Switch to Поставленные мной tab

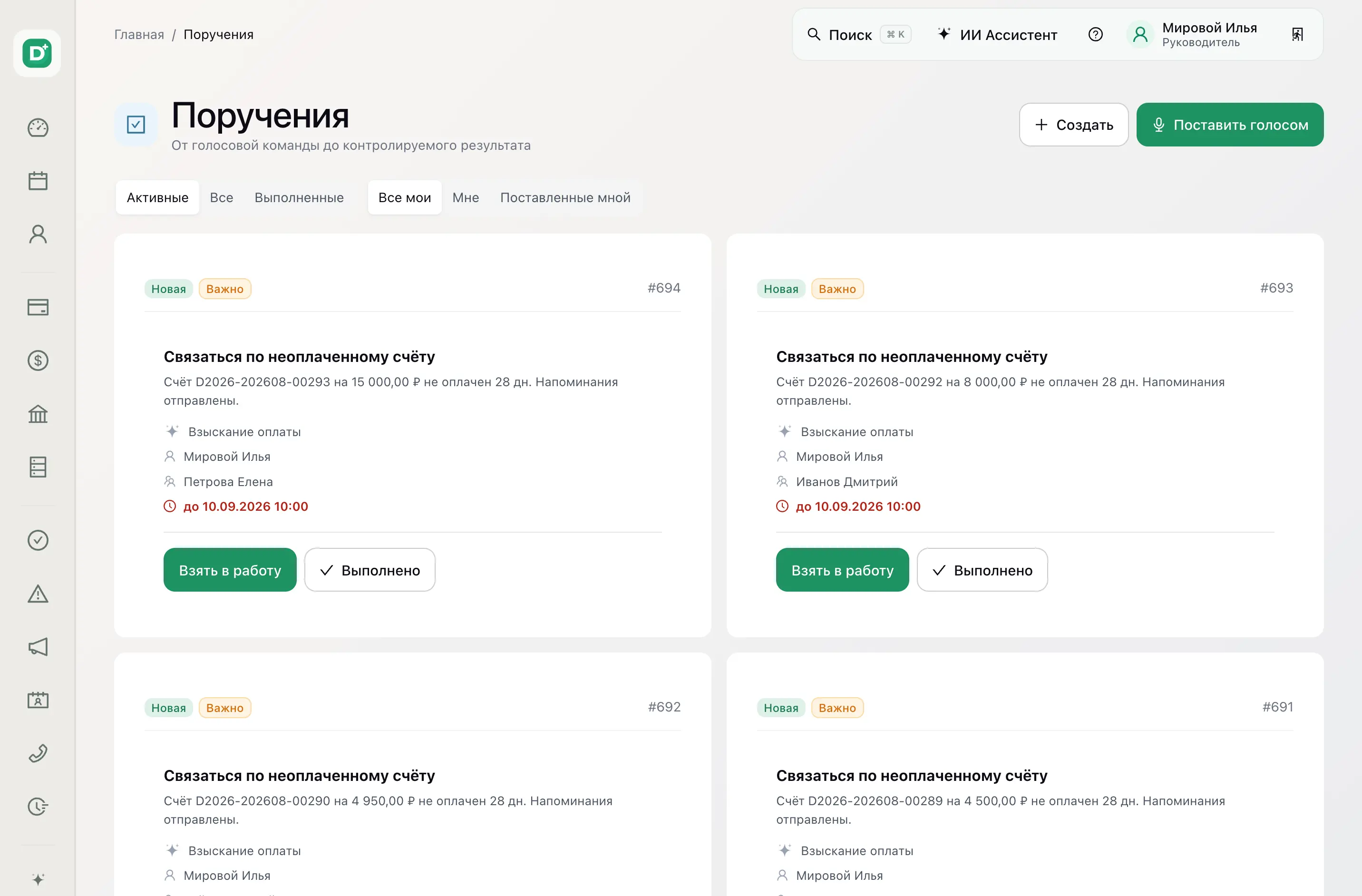coord(565,197)
